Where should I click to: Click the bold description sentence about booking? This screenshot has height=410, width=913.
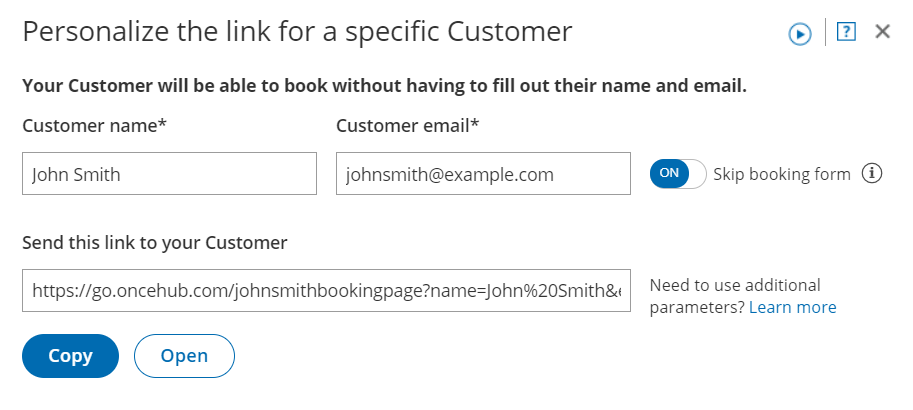[x=384, y=85]
